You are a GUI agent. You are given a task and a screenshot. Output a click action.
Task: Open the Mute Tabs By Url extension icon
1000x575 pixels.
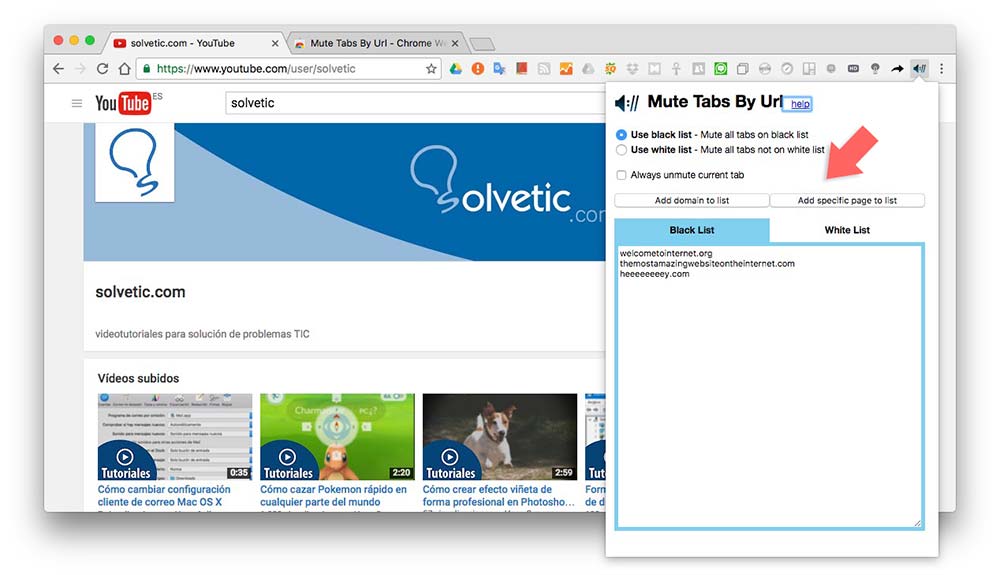pyautogui.click(x=919, y=68)
